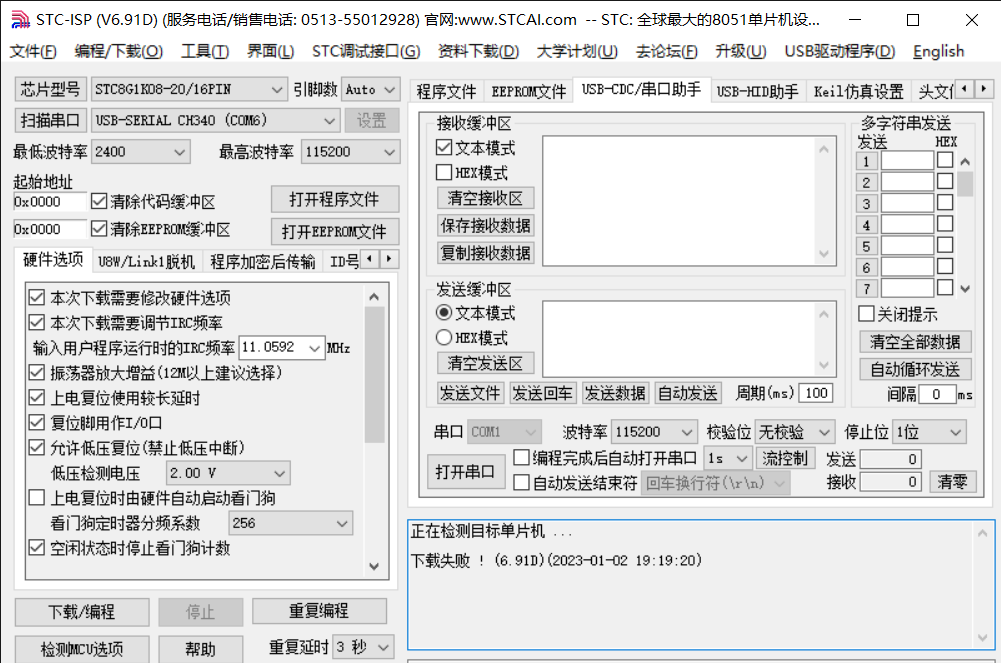The height and width of the screenshot is (663, 1001).
Task: Open U8W/Link1脱机 tab
Action: (146, 262)
